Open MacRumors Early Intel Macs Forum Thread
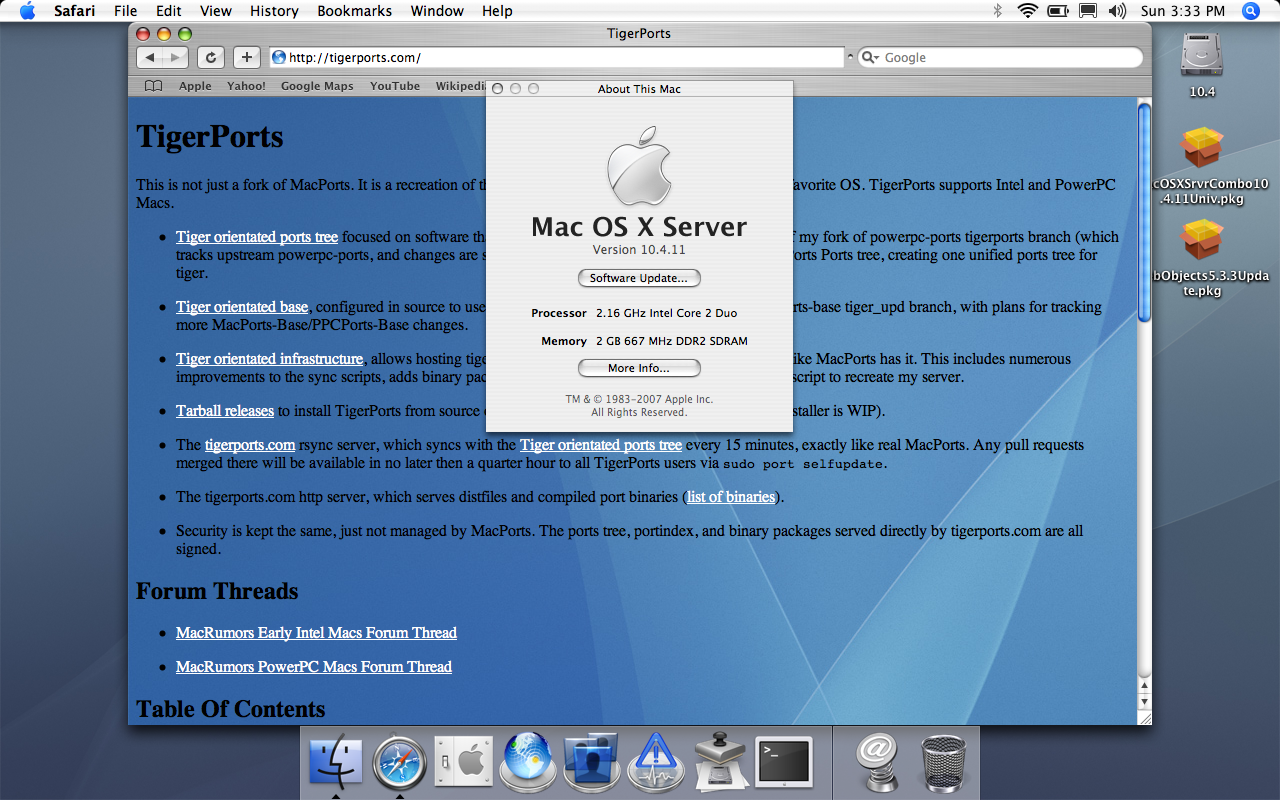 pyautogui.click(x=316, y=633)
